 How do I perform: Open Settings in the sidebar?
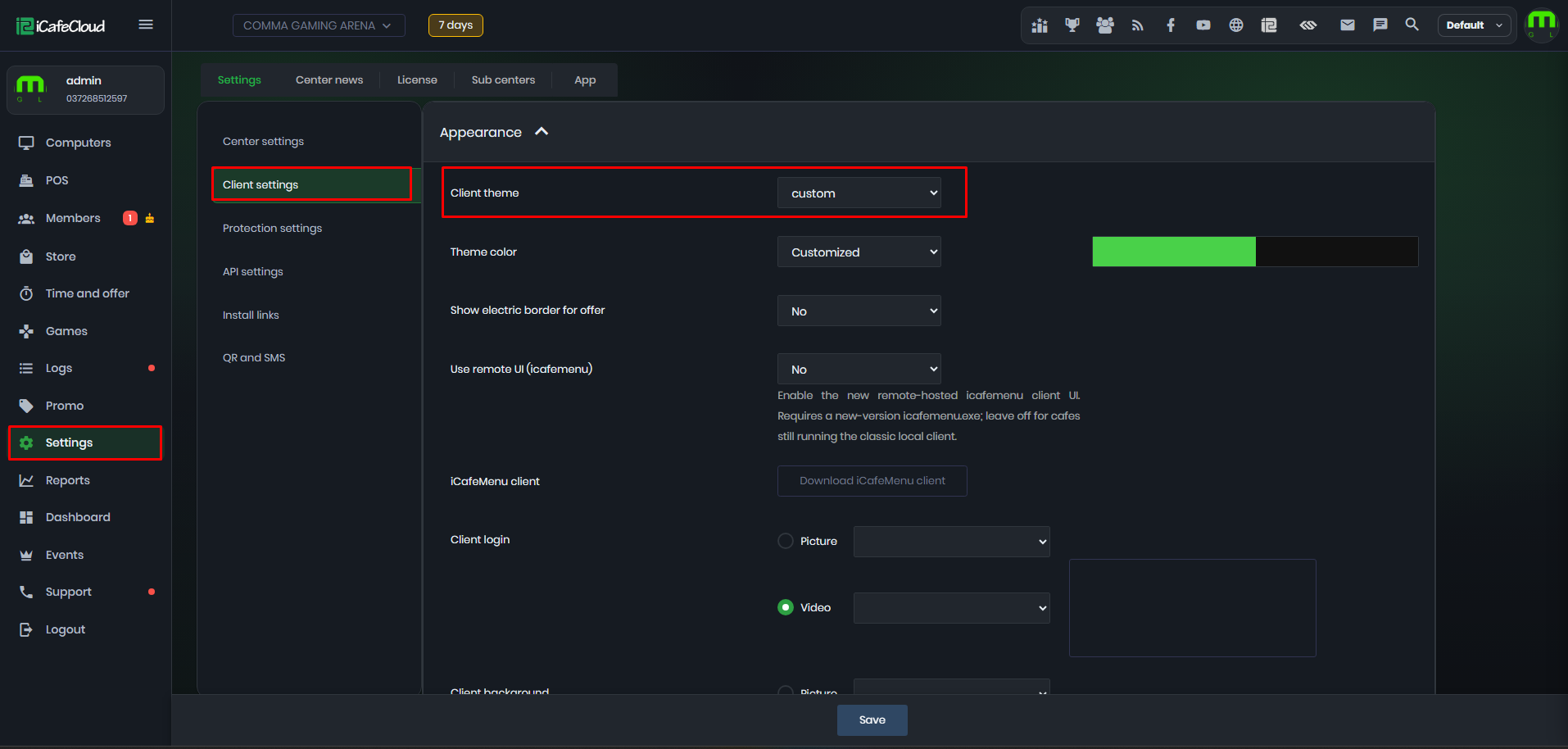coord(86,443)
